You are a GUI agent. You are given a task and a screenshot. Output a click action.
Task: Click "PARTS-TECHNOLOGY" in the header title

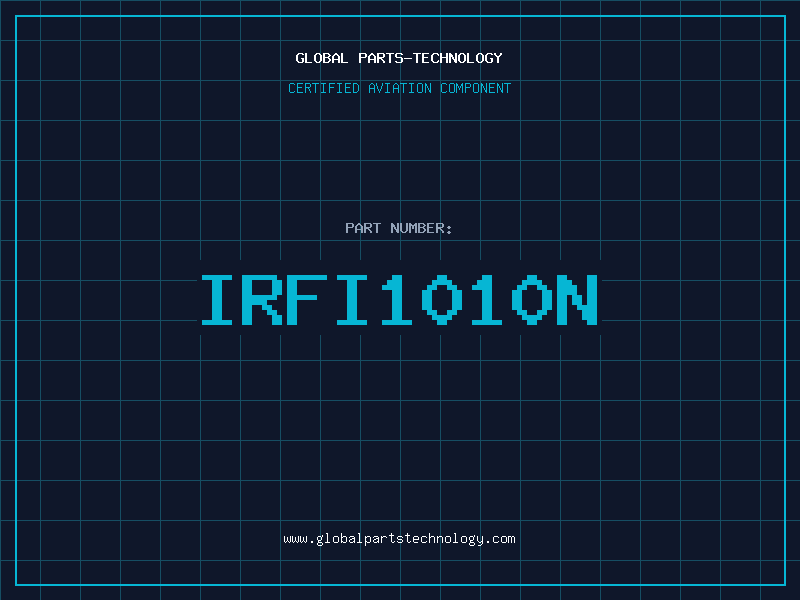[x=429, y=58]
